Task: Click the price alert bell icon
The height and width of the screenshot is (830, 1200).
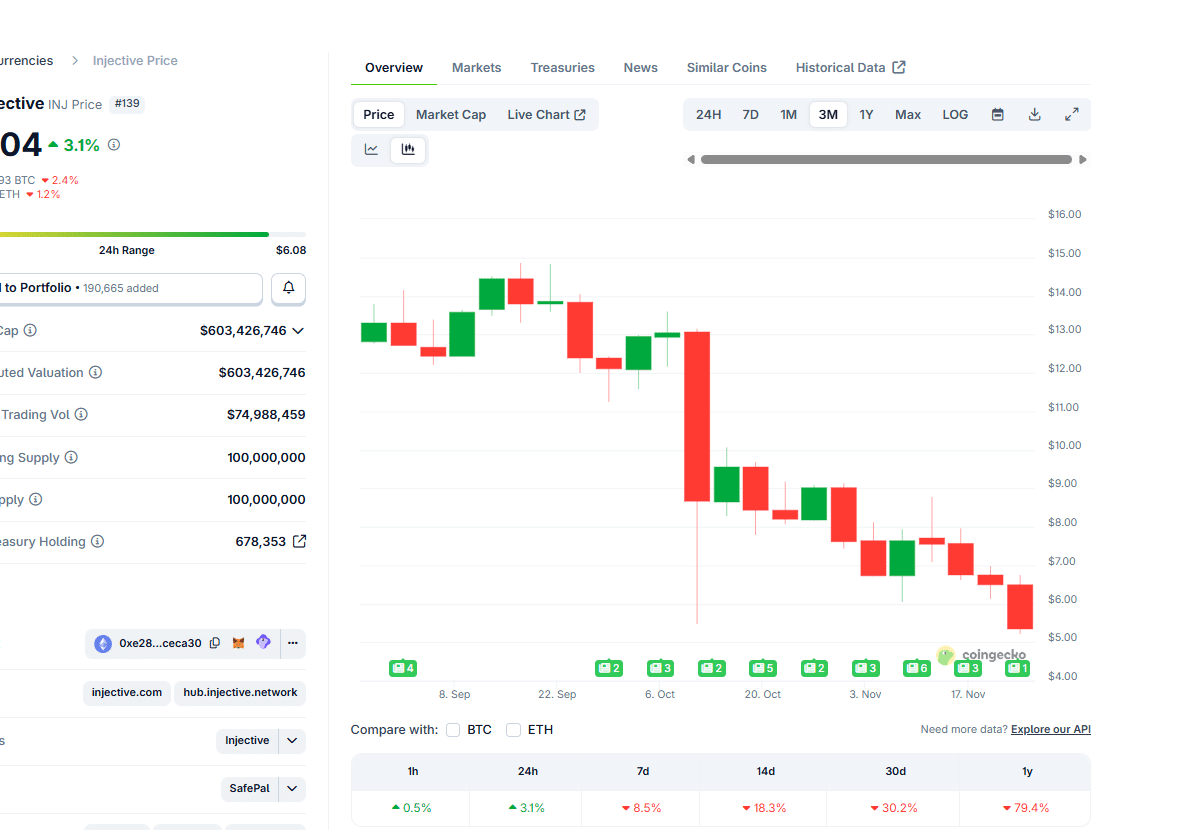Action: pos(289,288)
